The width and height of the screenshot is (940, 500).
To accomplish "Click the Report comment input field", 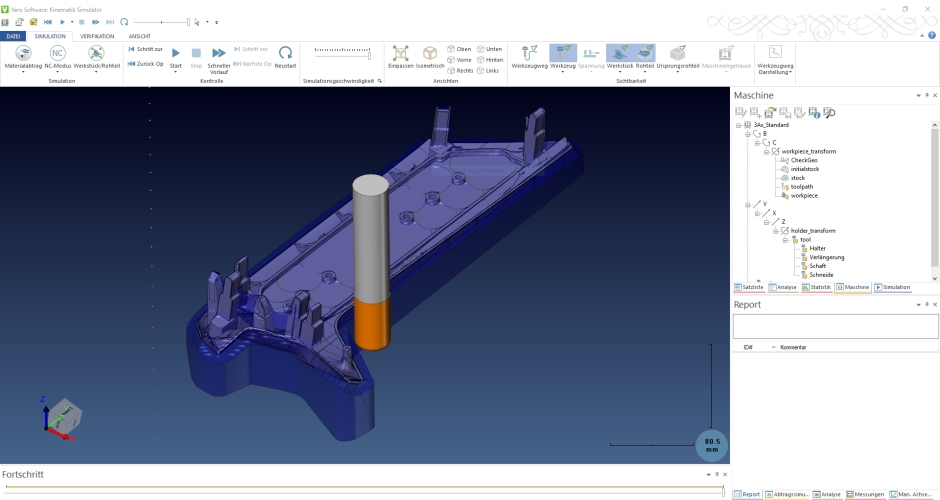I will point(836,327).
